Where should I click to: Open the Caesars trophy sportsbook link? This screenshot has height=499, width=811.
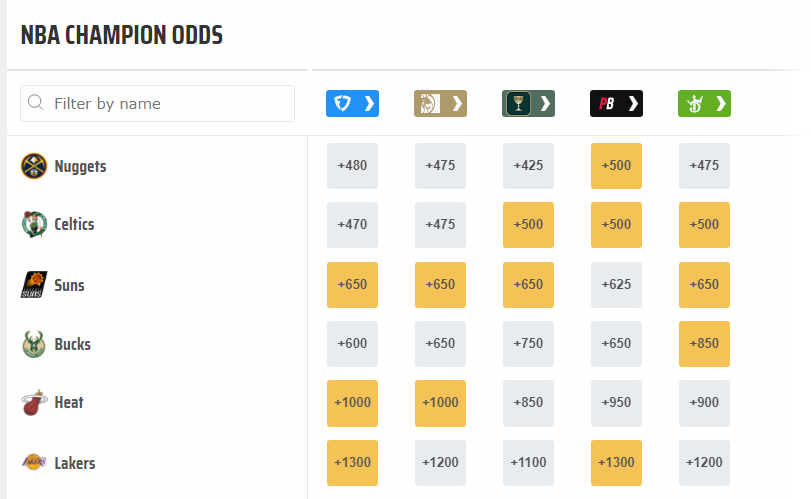[x=528, y=103]
